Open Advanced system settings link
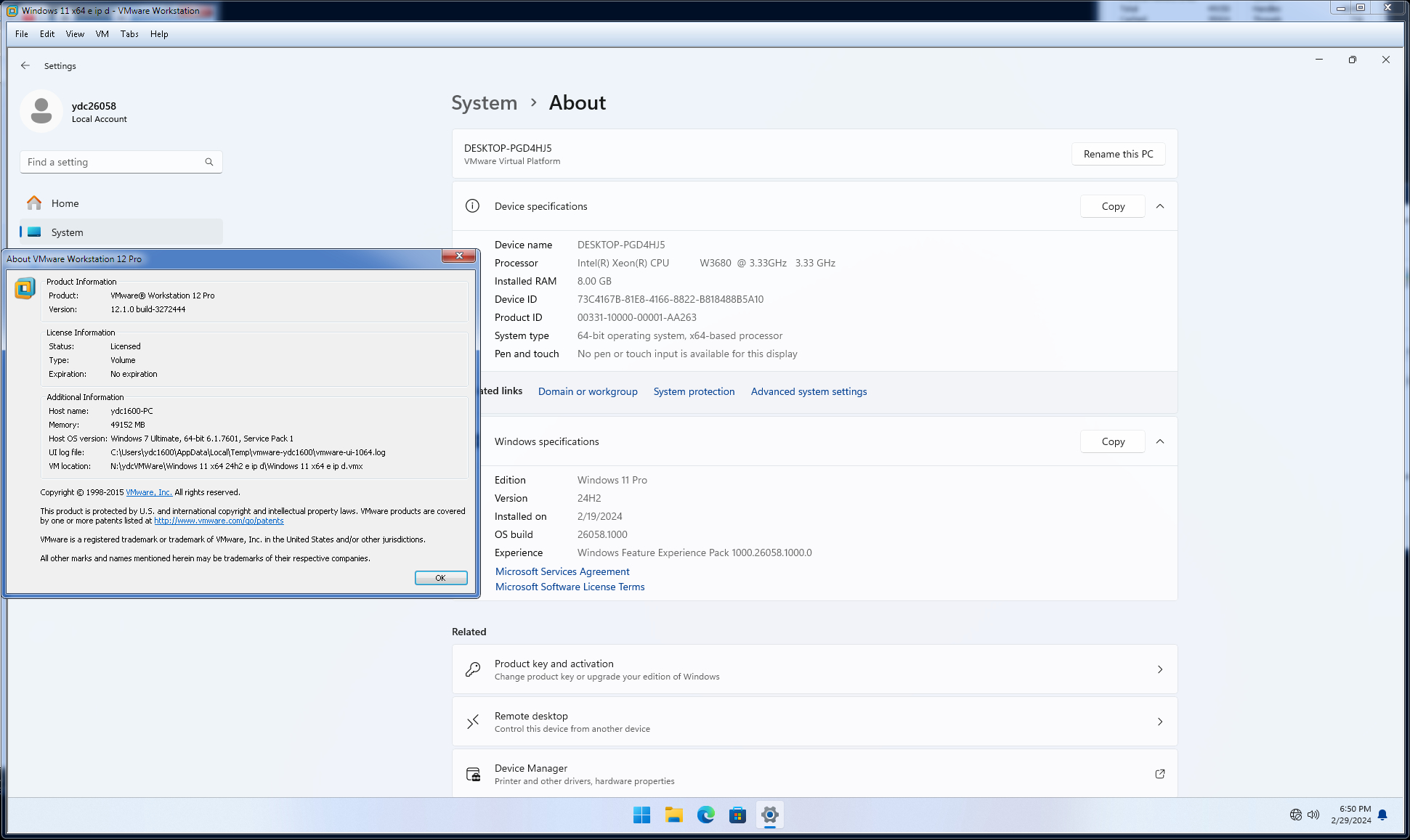 pos(809,391)
